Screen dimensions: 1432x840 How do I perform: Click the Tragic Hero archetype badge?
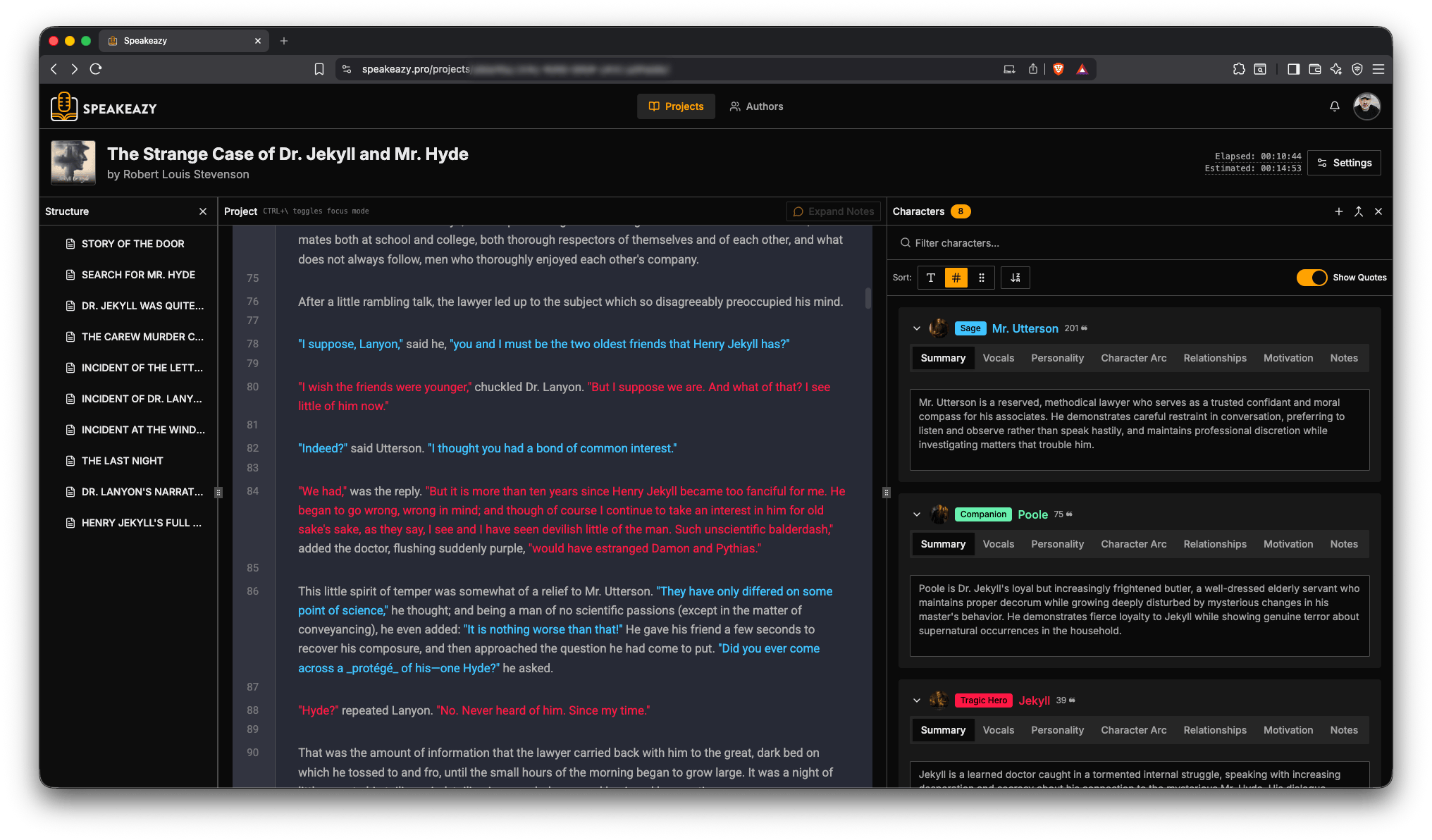point(984,700)
